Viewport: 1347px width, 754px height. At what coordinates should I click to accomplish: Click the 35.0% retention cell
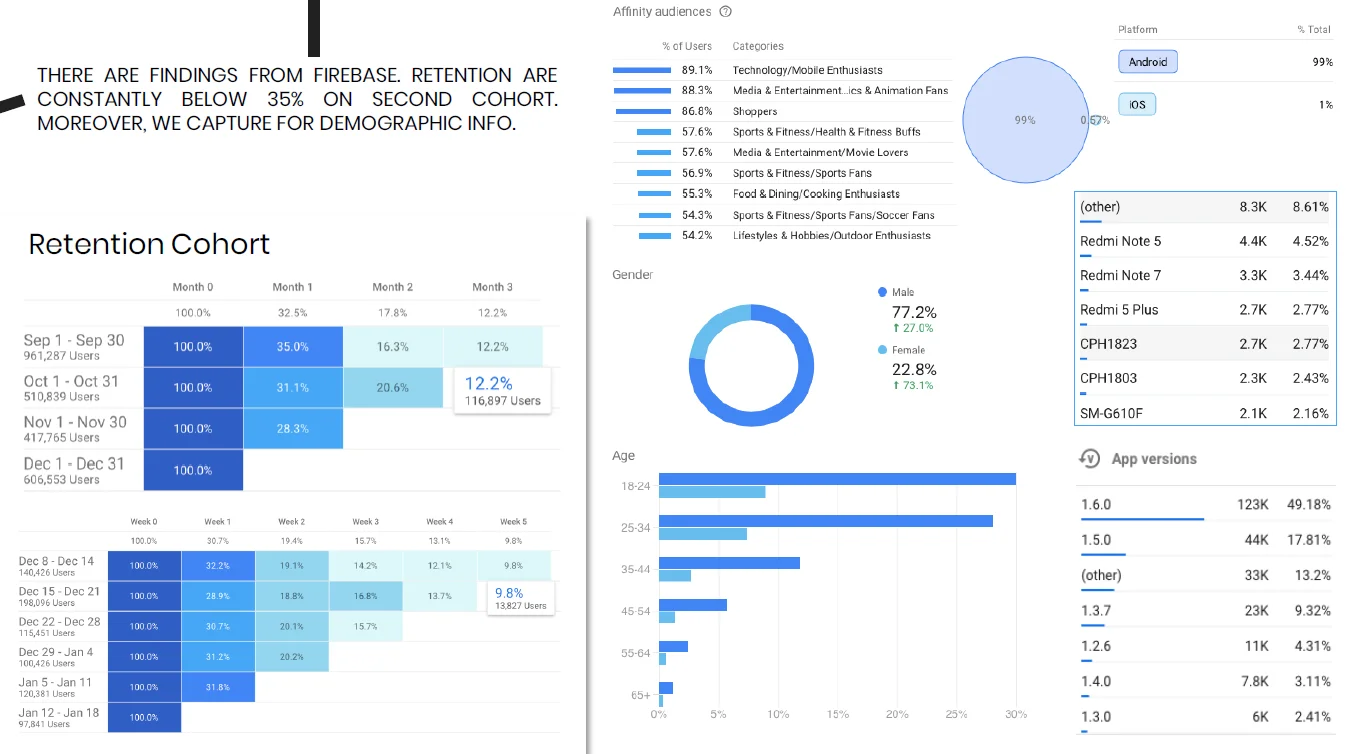tap(293, 347)
